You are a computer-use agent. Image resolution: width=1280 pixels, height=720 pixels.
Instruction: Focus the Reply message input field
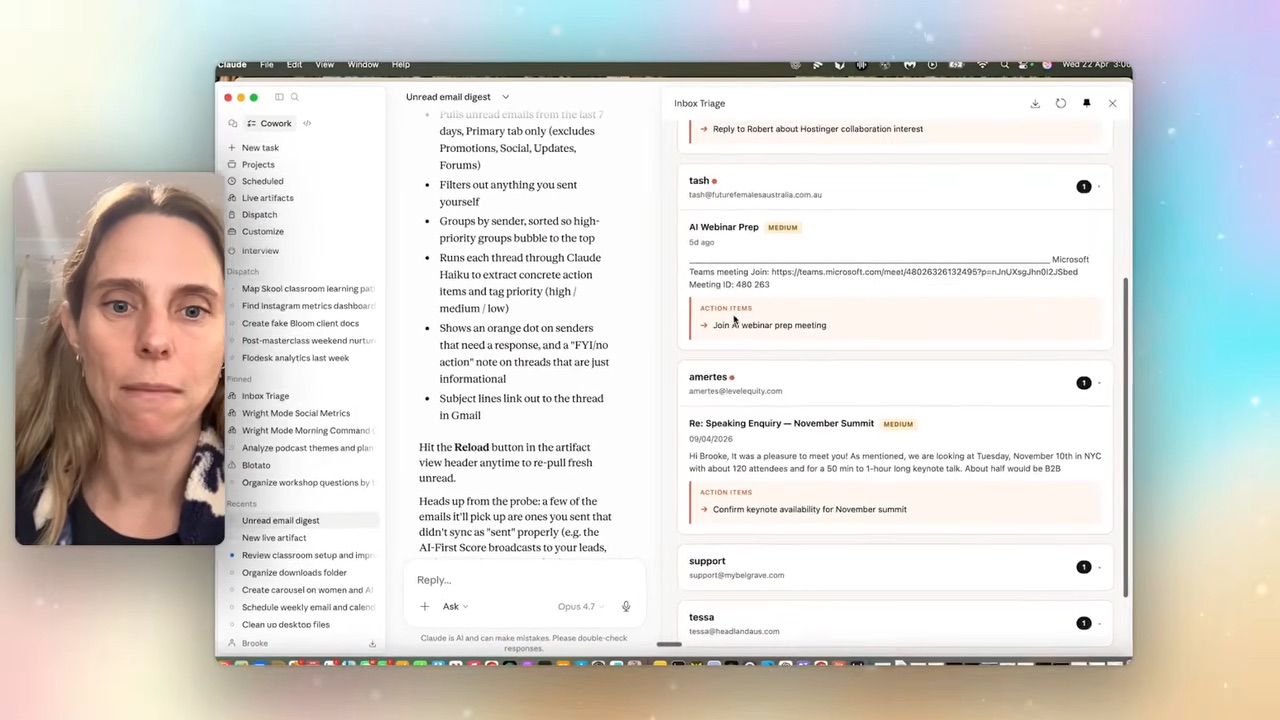click(525, 580)
